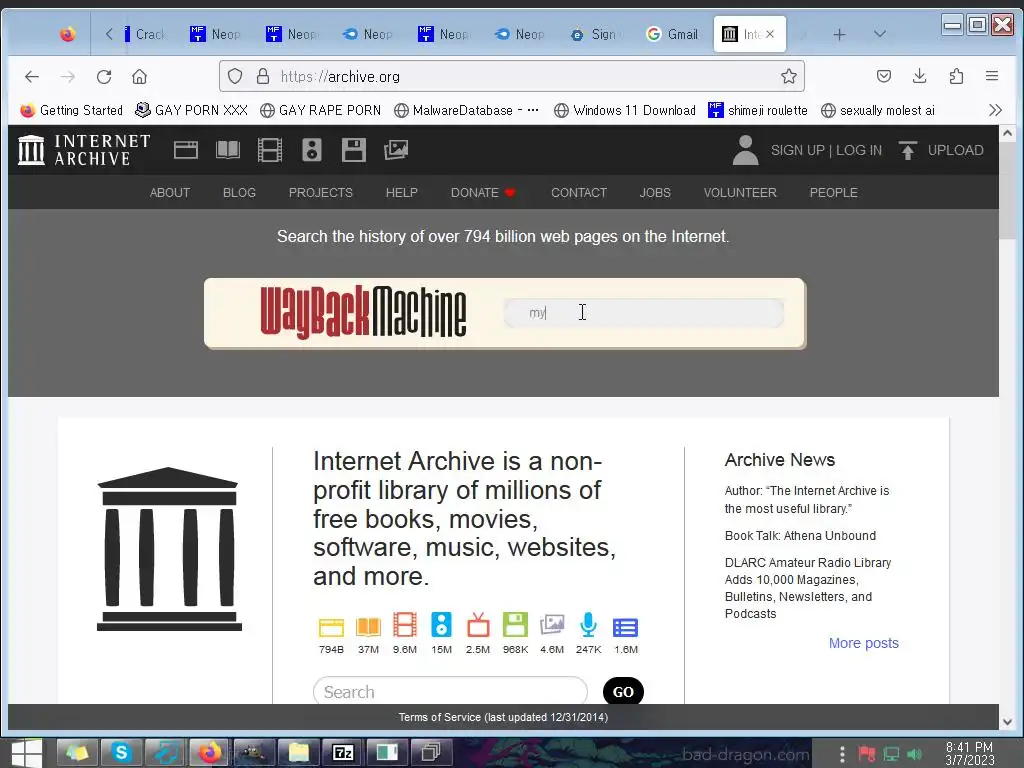
Task: Click the user avatar icon
Action: click(745, 150)
